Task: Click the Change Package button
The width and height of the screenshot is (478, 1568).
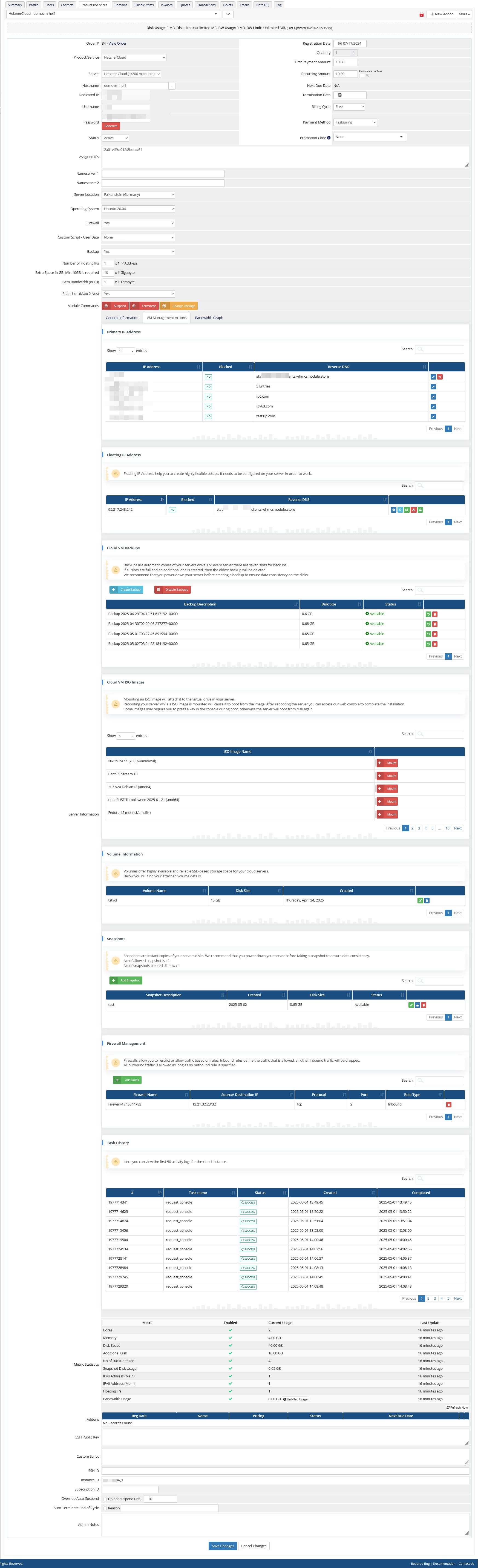Action: point(178,306)
